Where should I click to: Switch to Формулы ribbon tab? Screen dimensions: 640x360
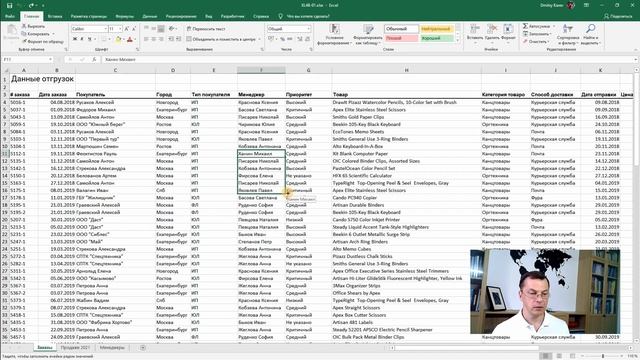pyautogui.click(x=124, y=16)
